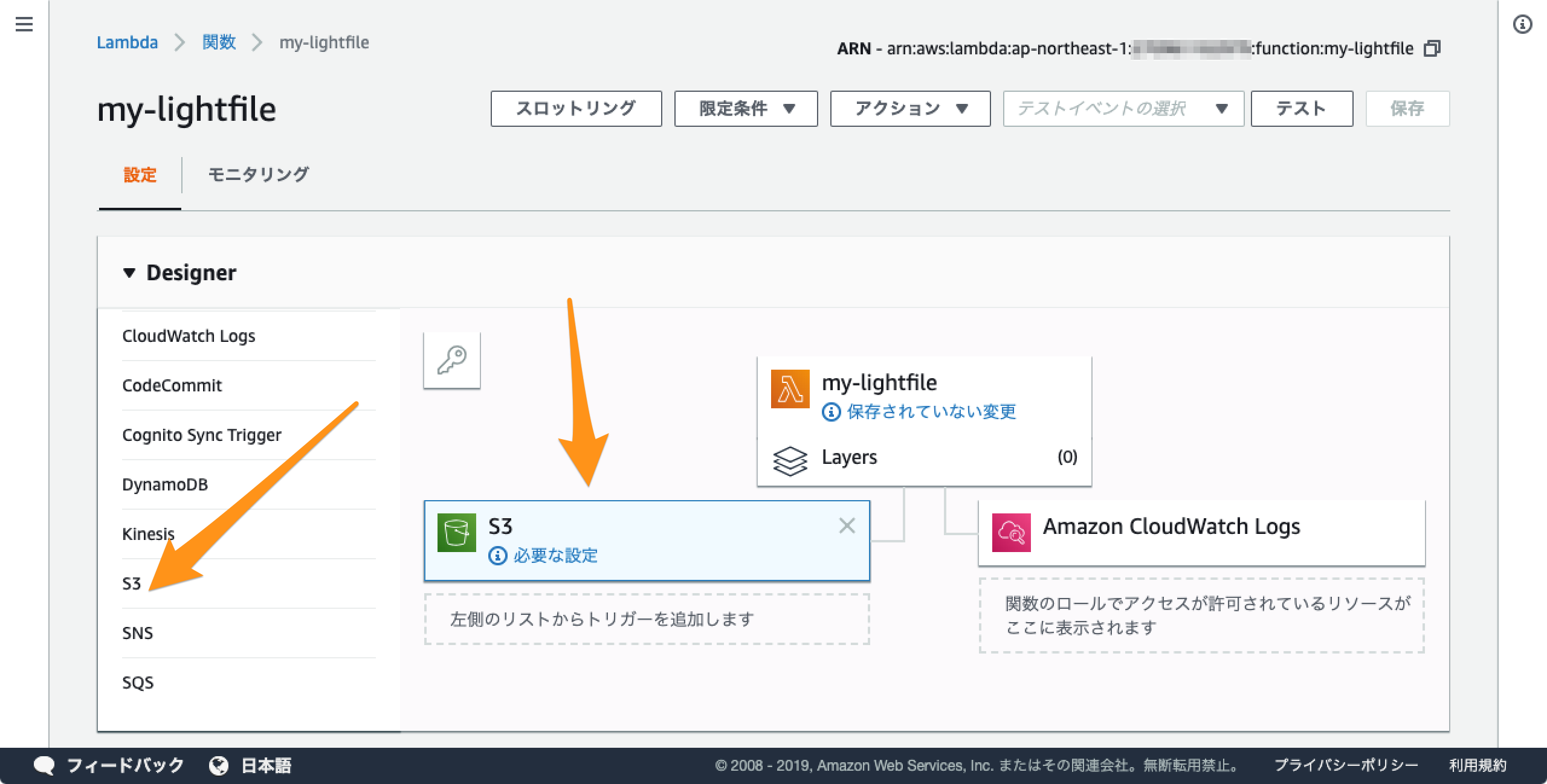
Task: Click the info panel icon at top right
Action: [1522, 24]
